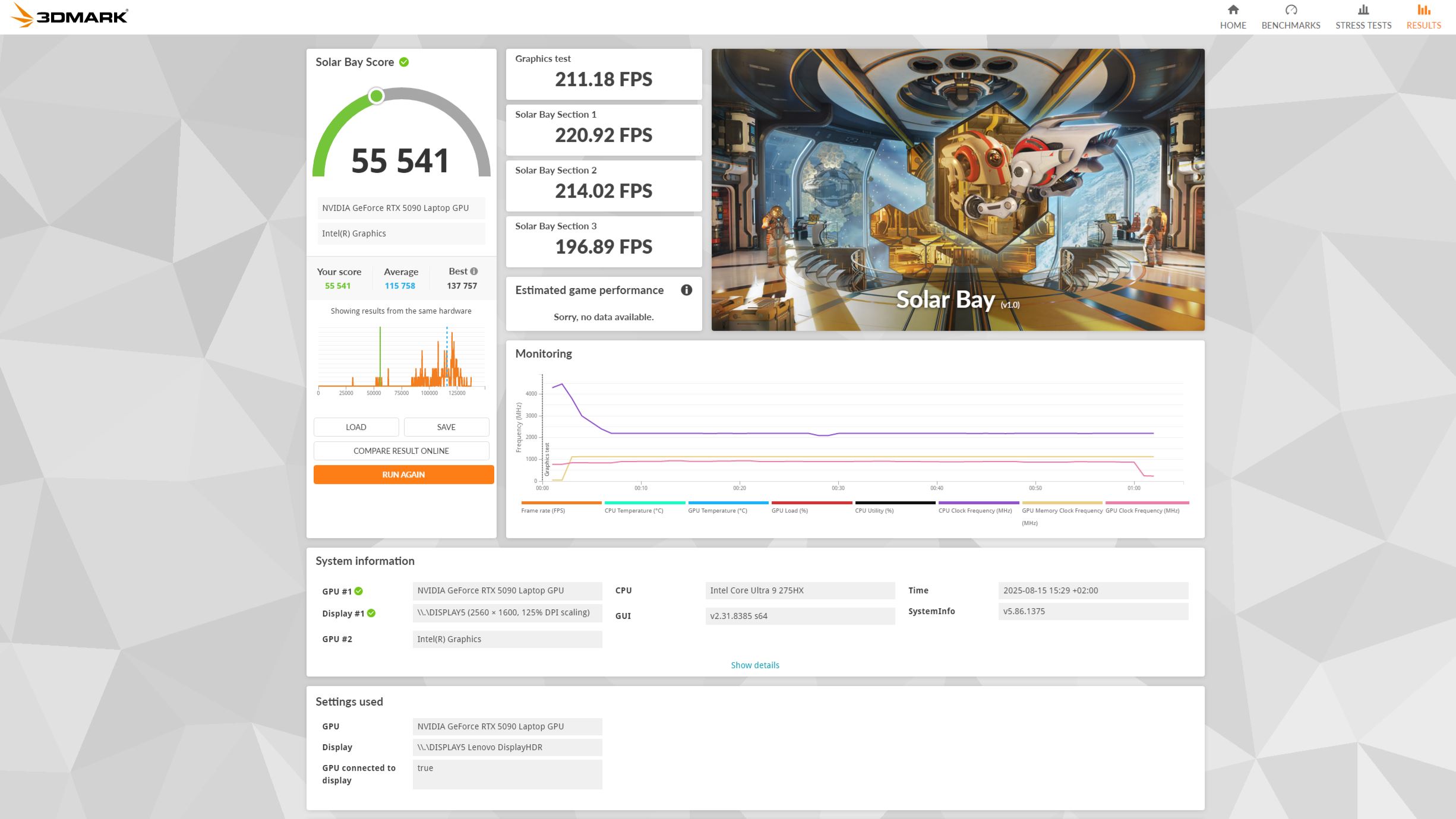Click Intel(R) Graphics field under score
The width and height of the screenshot is (1456, 819).
(x=402, y=233)
